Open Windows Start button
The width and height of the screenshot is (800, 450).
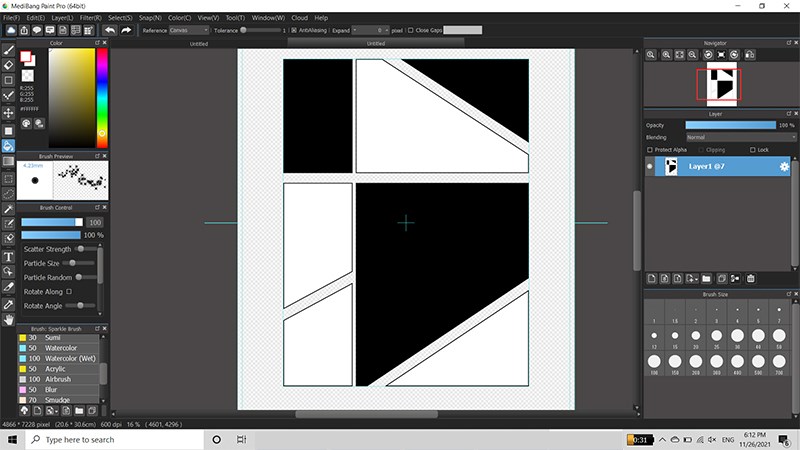tap(12, 439)
